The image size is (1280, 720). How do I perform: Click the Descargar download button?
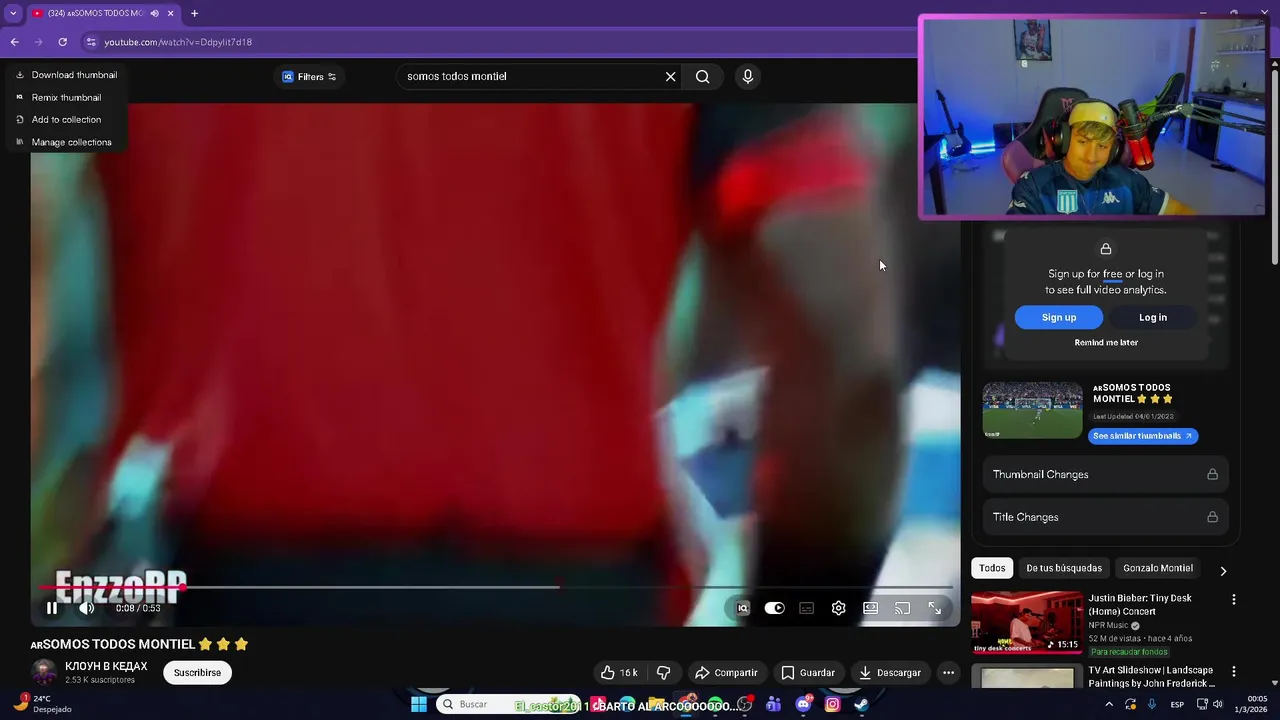(x=890, y=673)
